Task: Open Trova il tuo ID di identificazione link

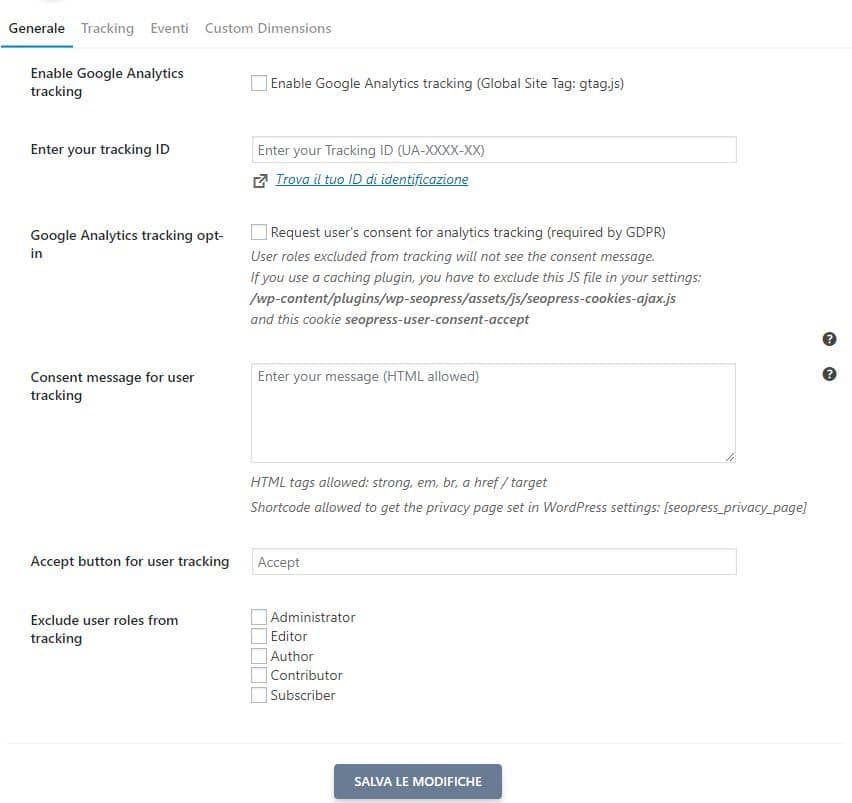Action: pos(372,179)
